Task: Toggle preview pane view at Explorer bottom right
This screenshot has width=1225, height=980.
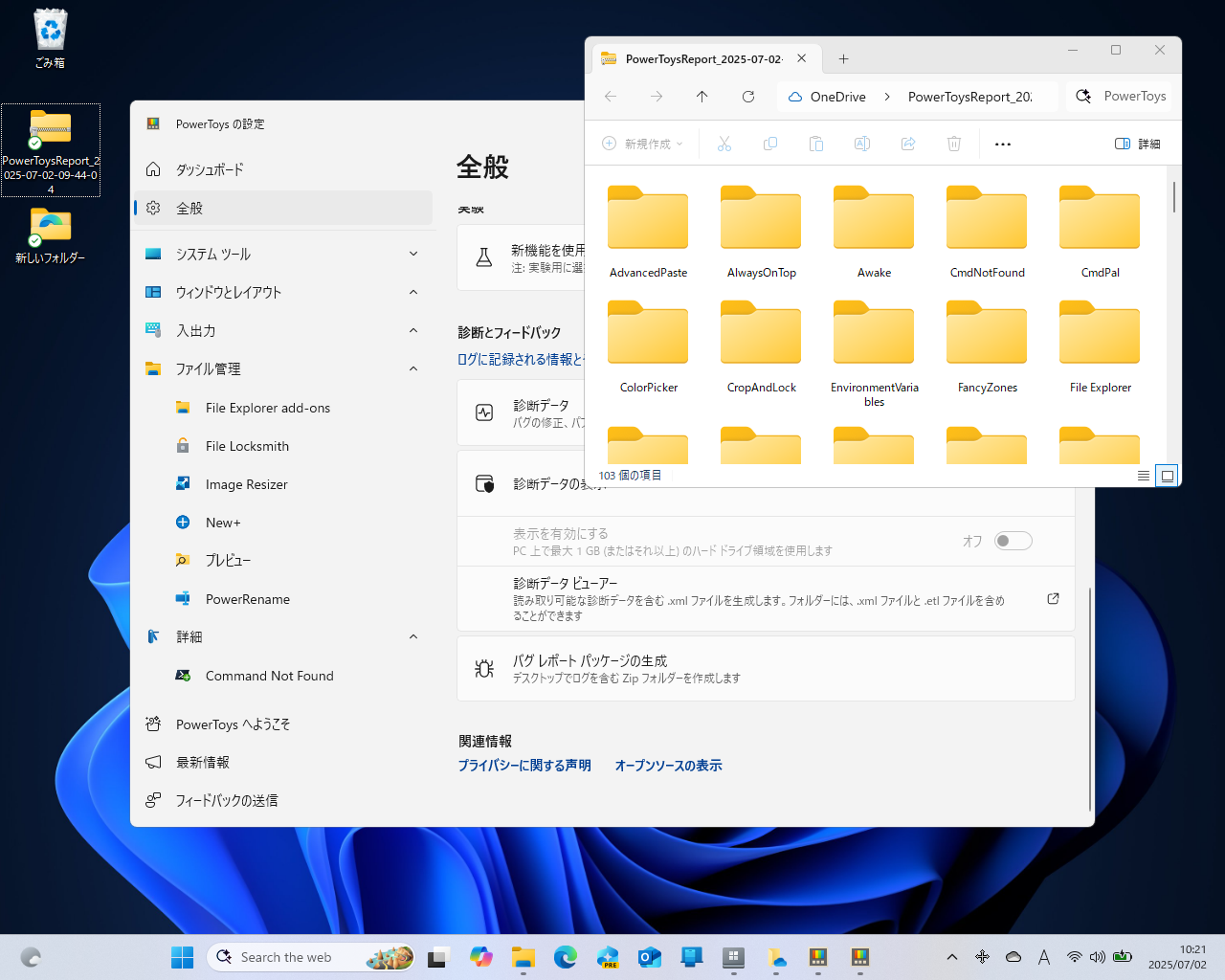Action: pyautogui.click(x=1167, y=476)
